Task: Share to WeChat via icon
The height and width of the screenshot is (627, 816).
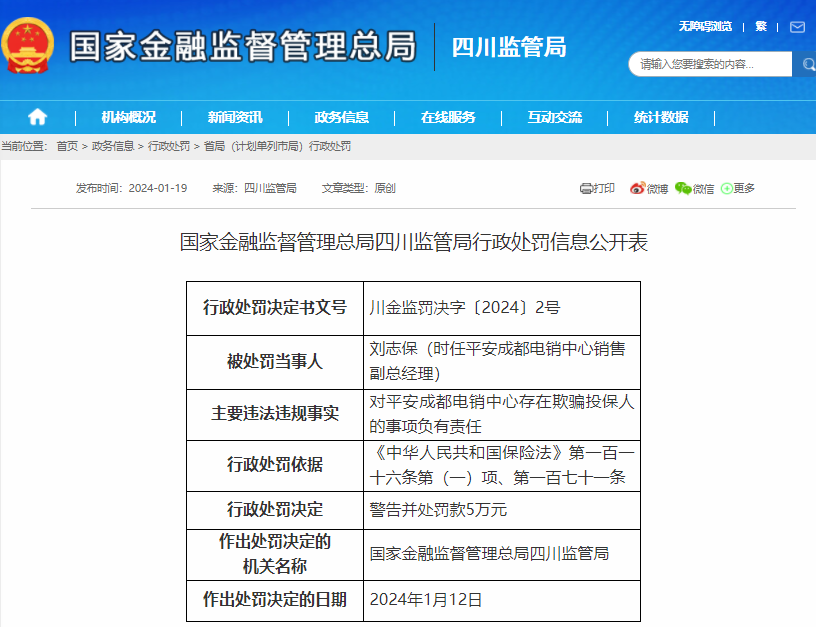Action: tap(683, 188)
